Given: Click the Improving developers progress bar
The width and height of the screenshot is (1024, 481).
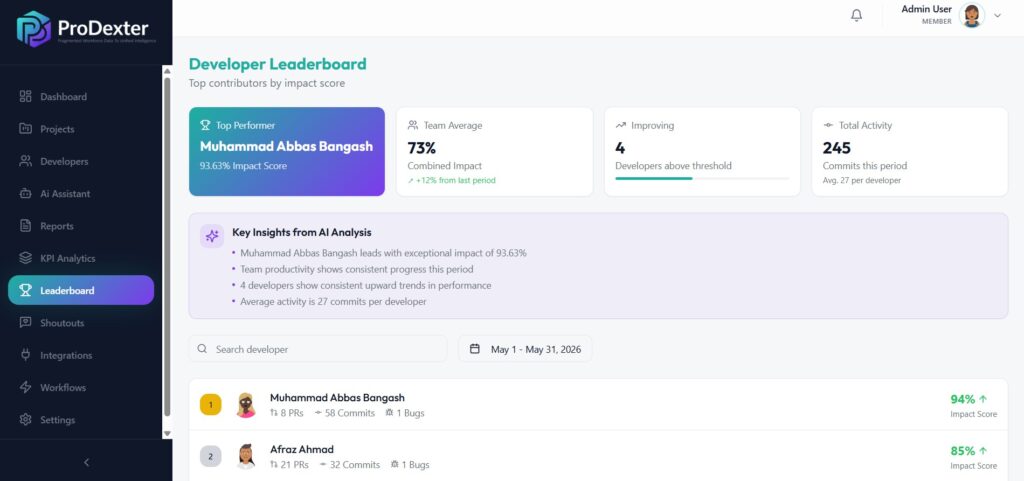Looking at the screenshot, I should pyautogui.click(x=702, y=178).
